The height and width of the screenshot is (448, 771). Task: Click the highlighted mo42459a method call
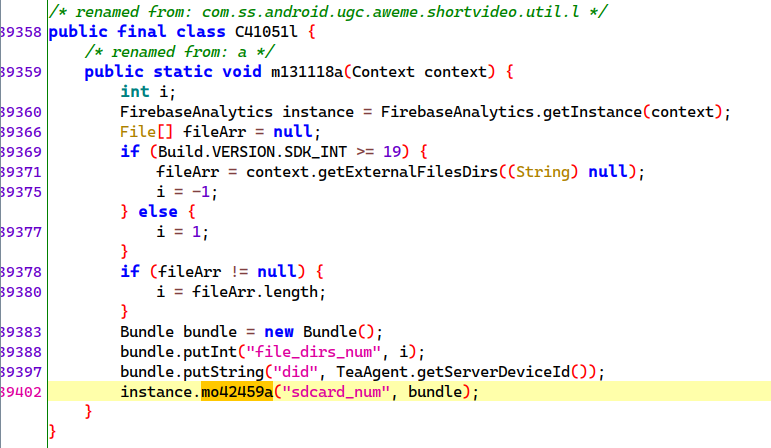(237, 391)
